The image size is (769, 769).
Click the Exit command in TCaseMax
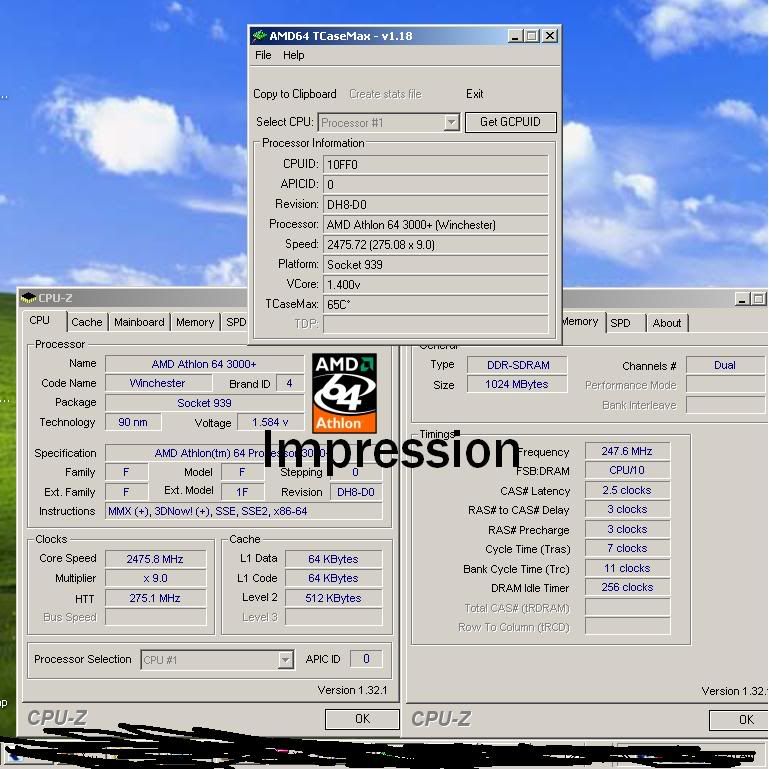pos(474,94)
